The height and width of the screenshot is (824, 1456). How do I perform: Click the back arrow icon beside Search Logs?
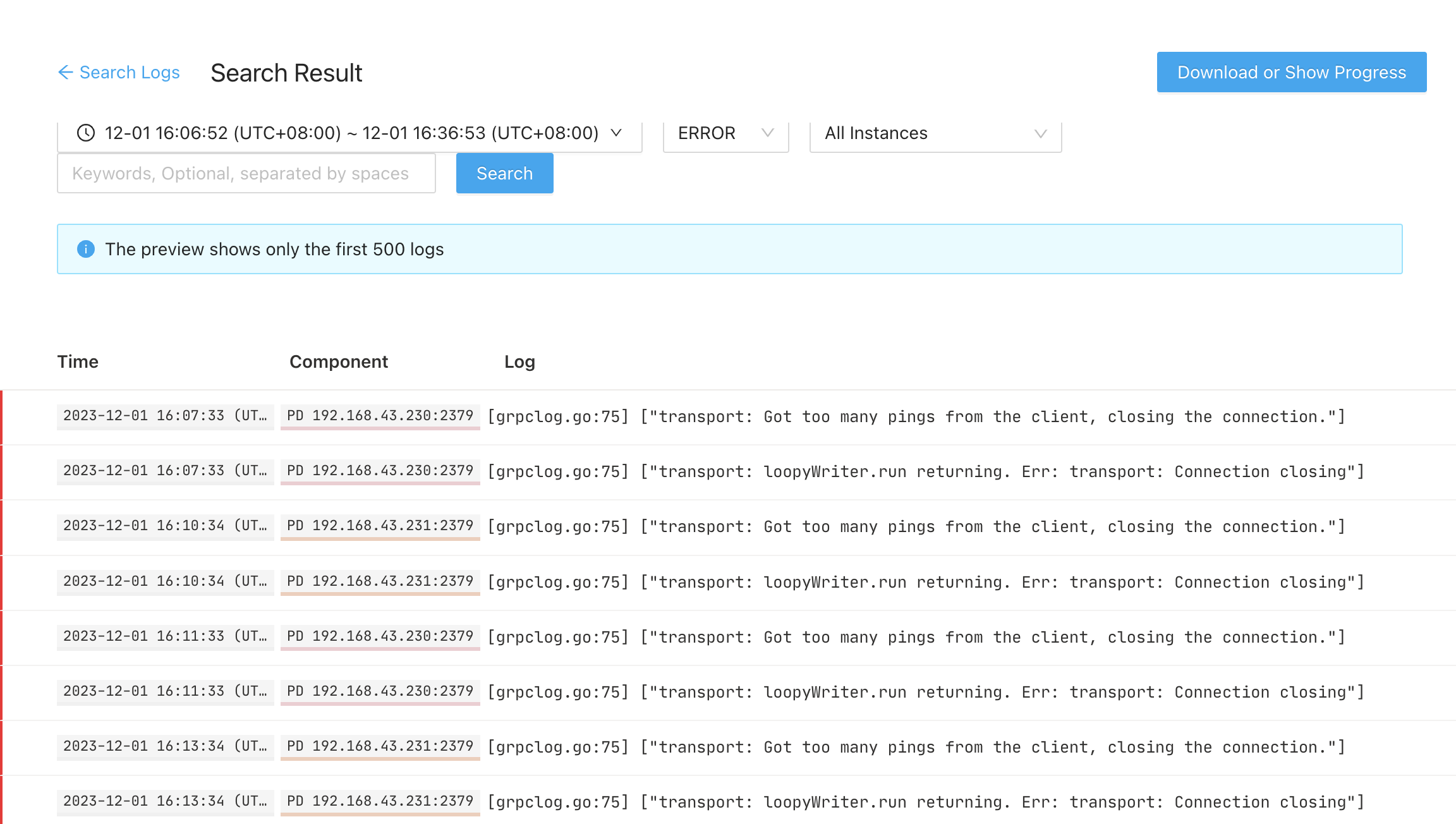pos(65,72)
